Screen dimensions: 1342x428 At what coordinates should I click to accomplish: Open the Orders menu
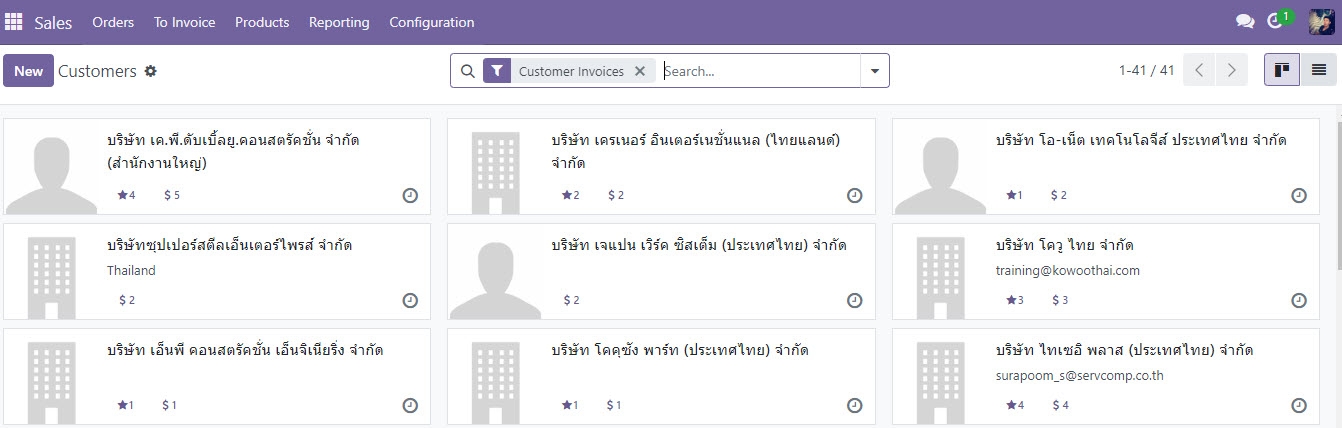click(113, 22)
